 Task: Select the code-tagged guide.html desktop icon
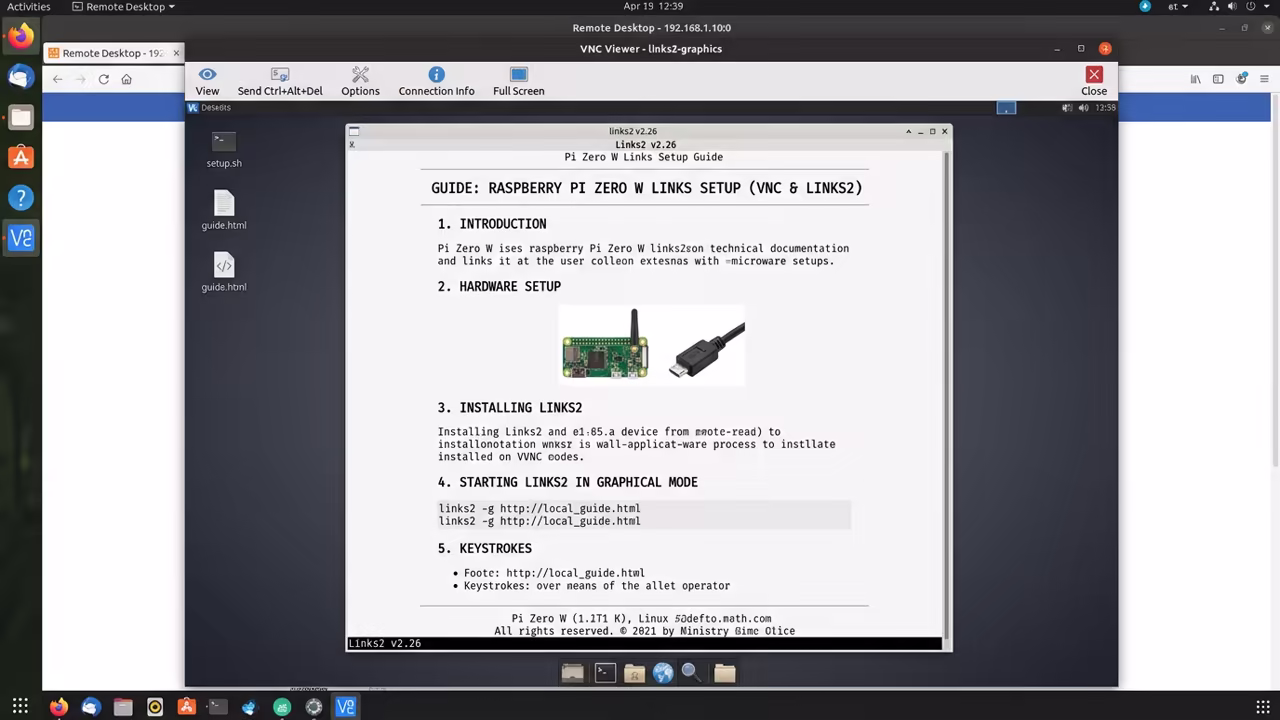click(x=224, y=273)
